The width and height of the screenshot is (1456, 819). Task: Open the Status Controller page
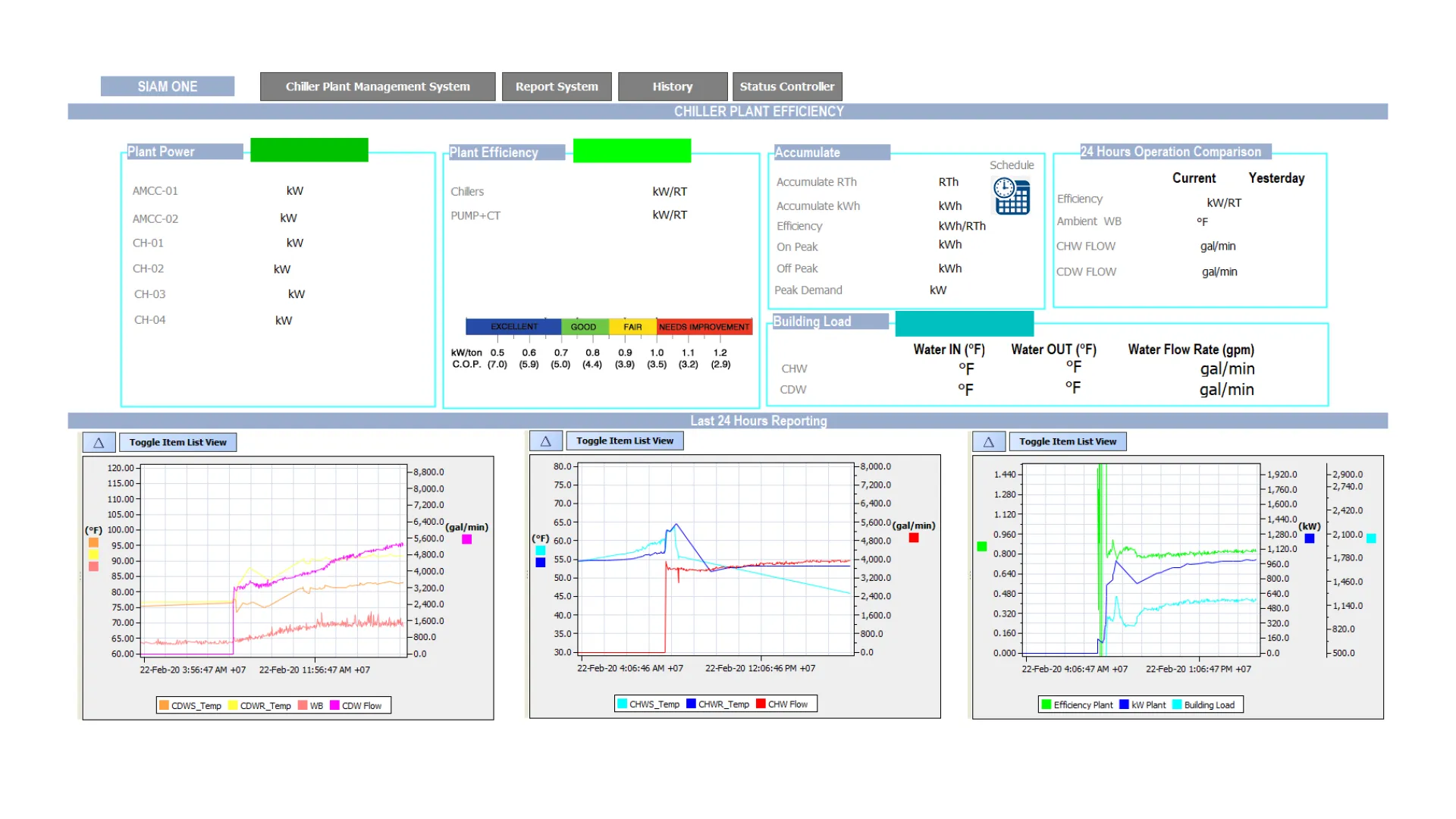click(786, 87)
